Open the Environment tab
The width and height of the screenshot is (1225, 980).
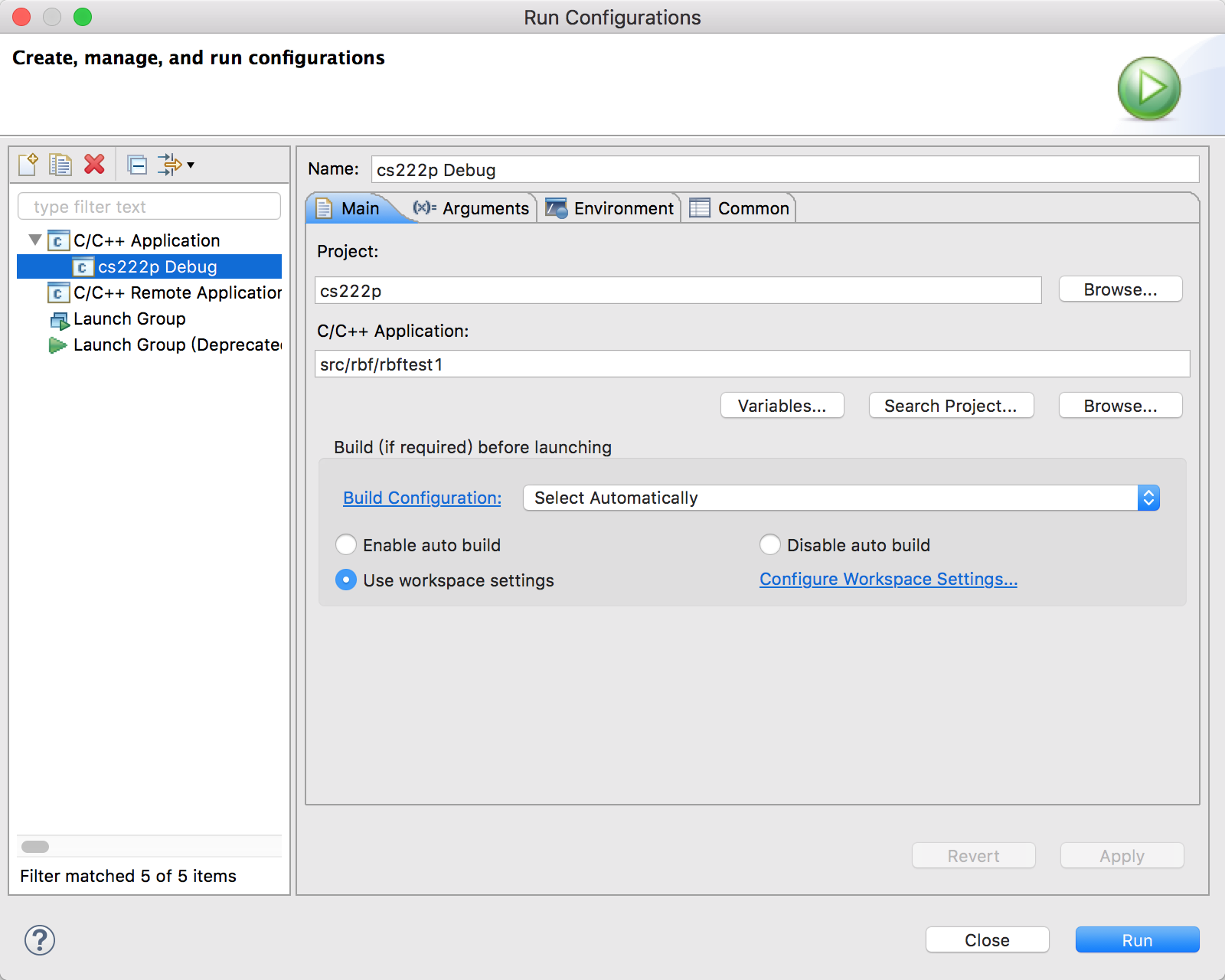click(x=609, y=209)
